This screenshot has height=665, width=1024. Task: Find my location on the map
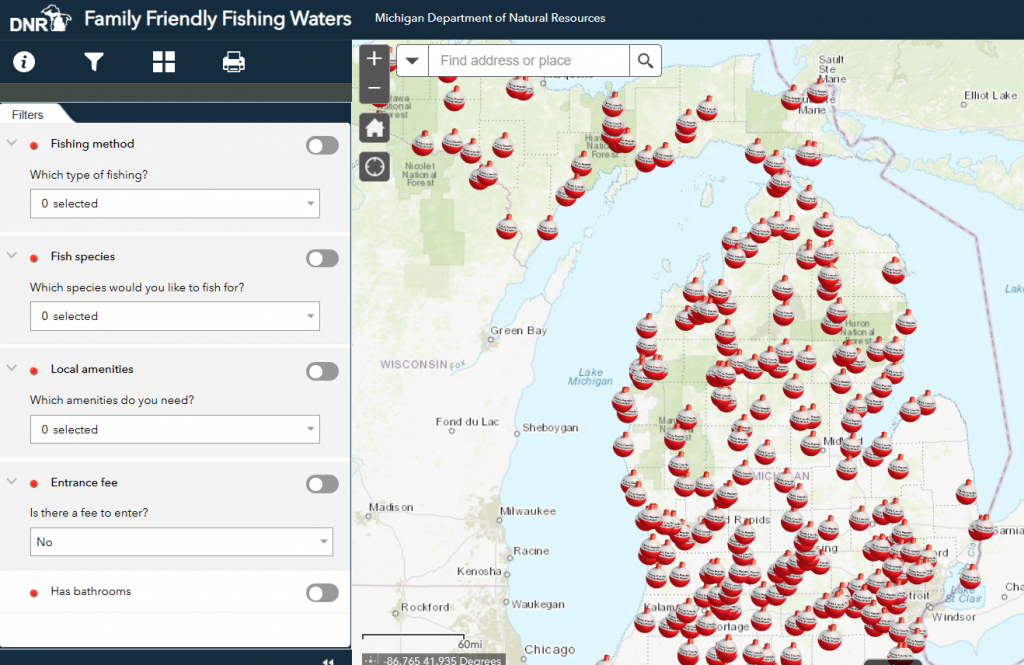point(374,166)
